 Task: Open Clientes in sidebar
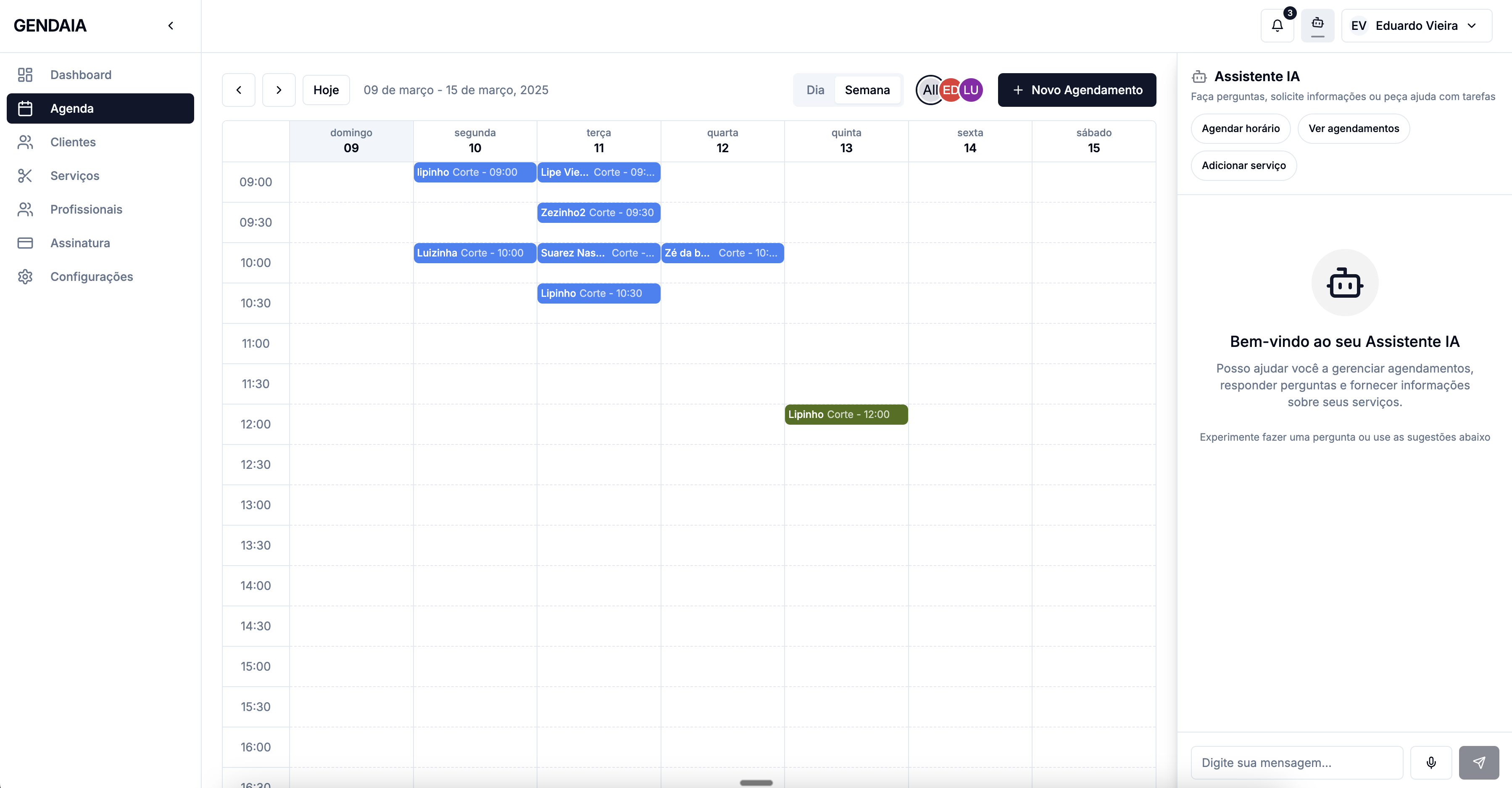point(73,142)
